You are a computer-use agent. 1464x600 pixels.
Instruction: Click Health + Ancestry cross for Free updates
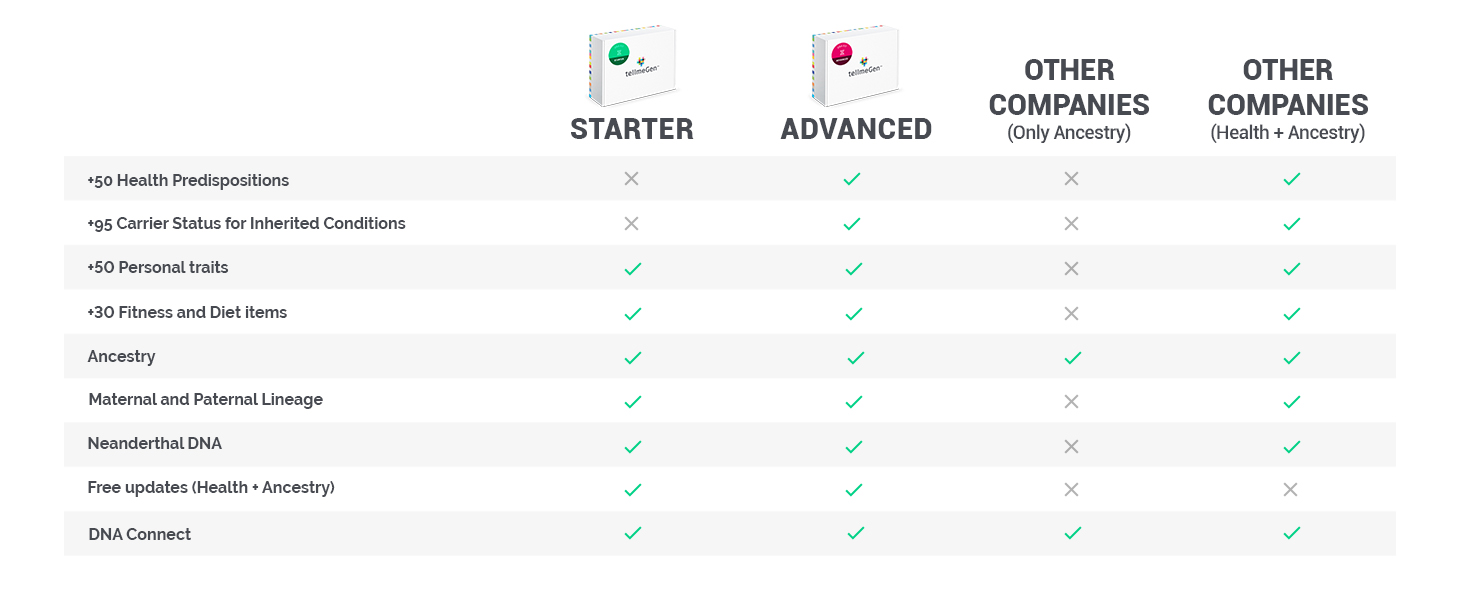(1290, 489)
